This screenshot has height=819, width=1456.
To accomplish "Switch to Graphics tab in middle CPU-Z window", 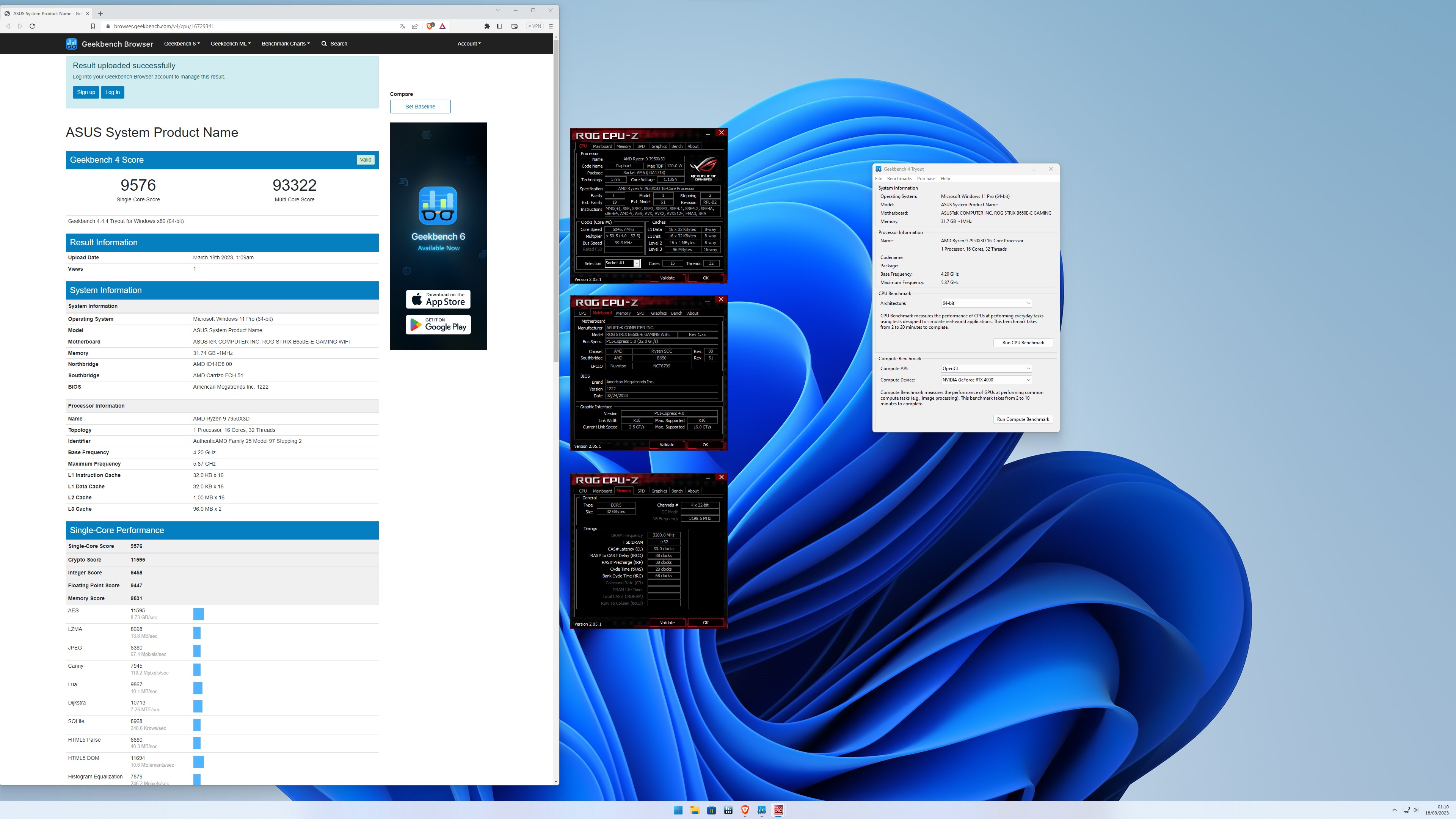I will [x=659, y=313].
